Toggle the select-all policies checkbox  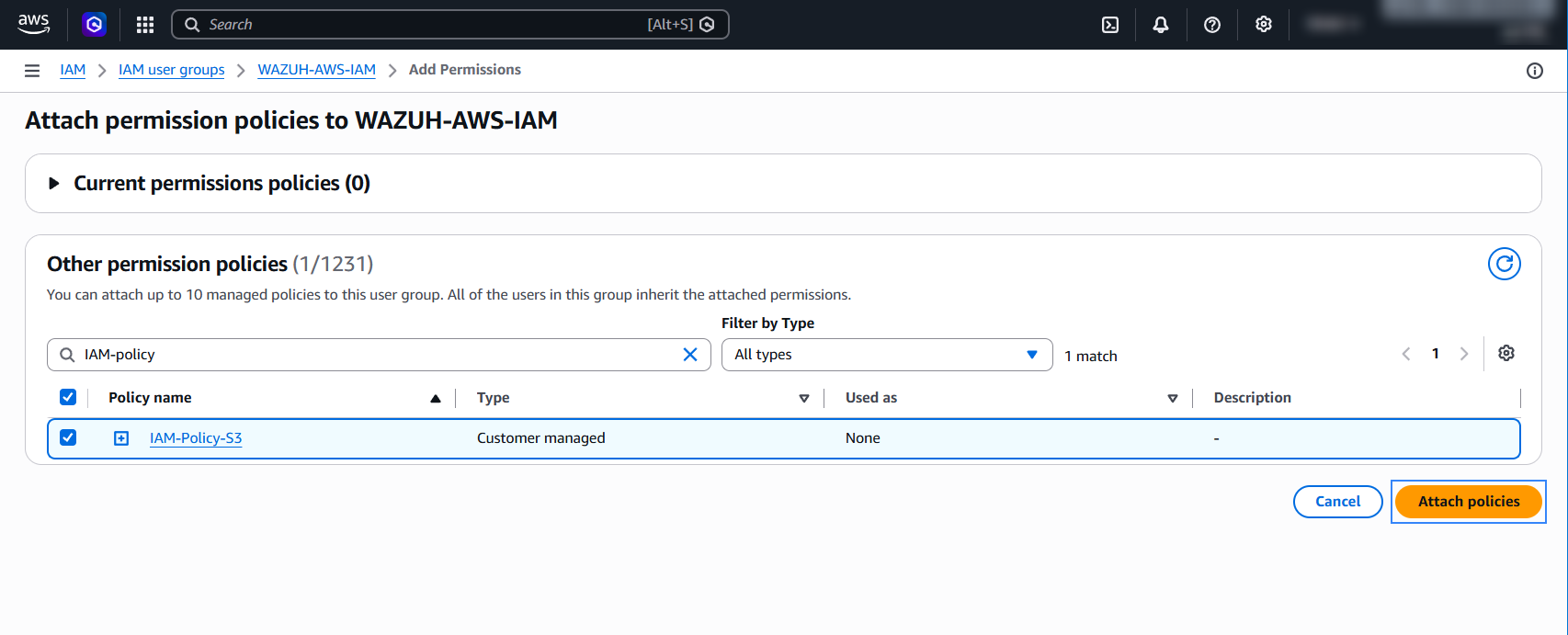tap(68, 397)
